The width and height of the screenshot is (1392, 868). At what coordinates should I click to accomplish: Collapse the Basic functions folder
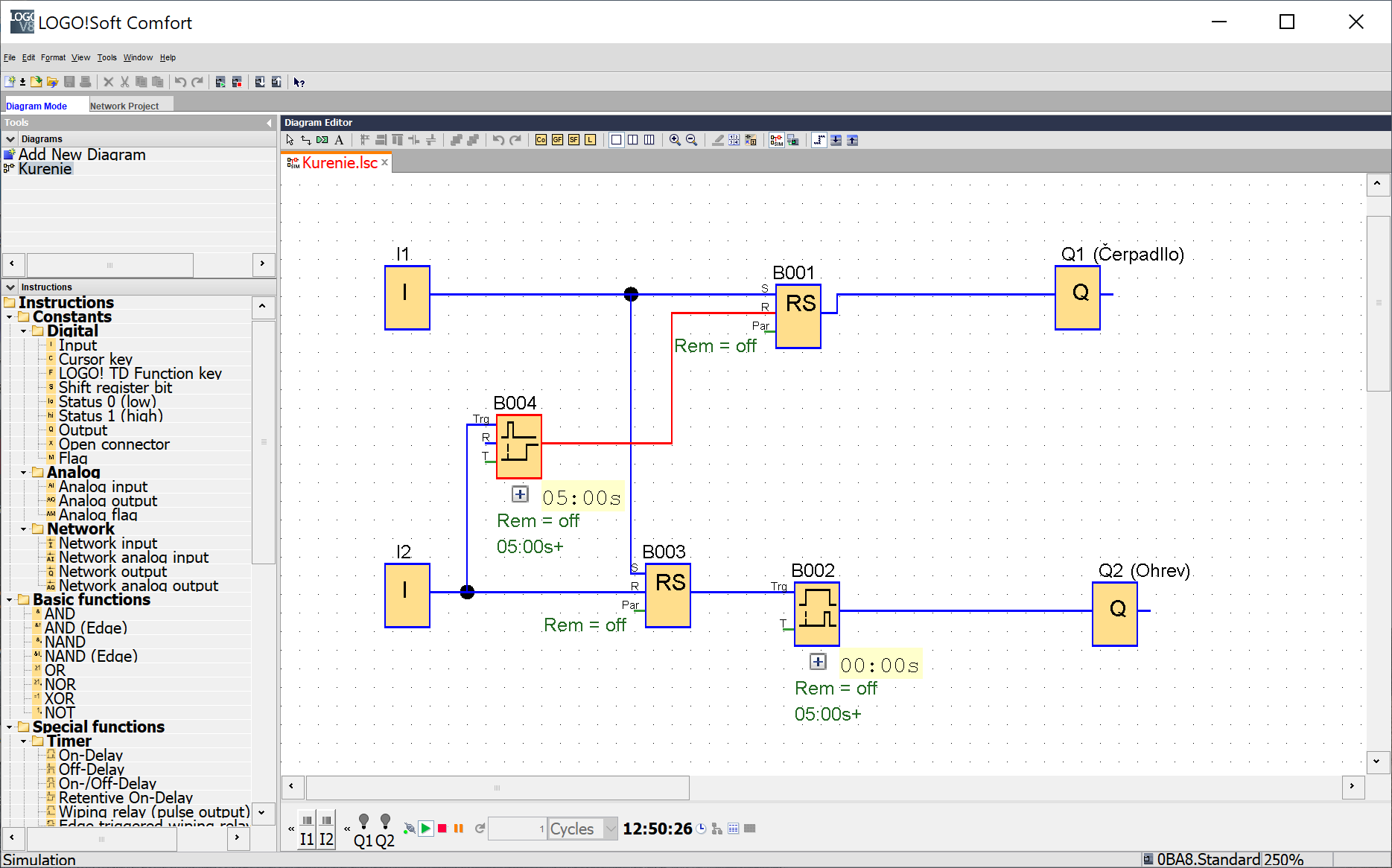pyautogui.click(x=10, y=600)
